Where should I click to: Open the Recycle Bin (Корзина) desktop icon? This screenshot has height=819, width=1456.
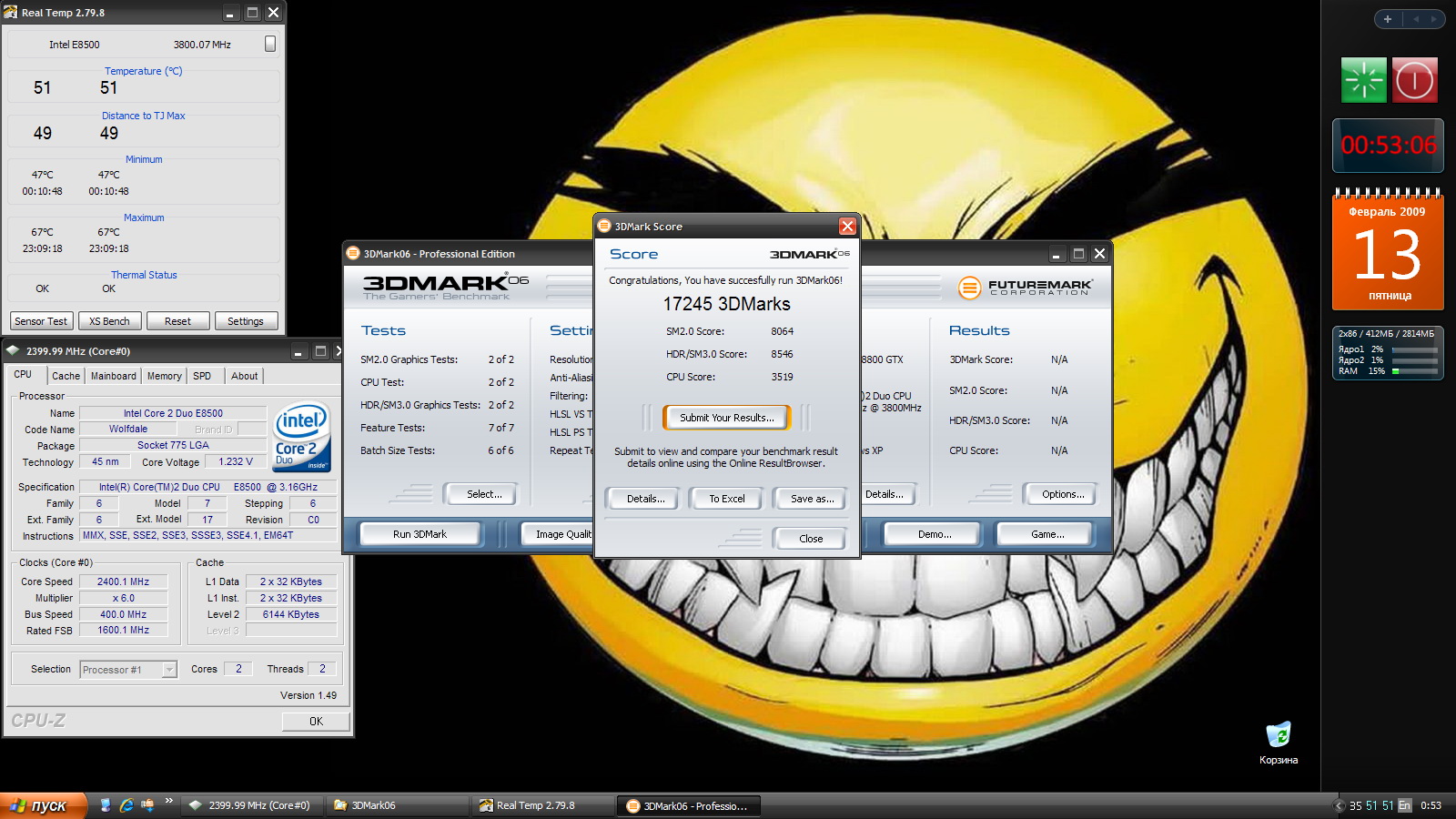1279,742
